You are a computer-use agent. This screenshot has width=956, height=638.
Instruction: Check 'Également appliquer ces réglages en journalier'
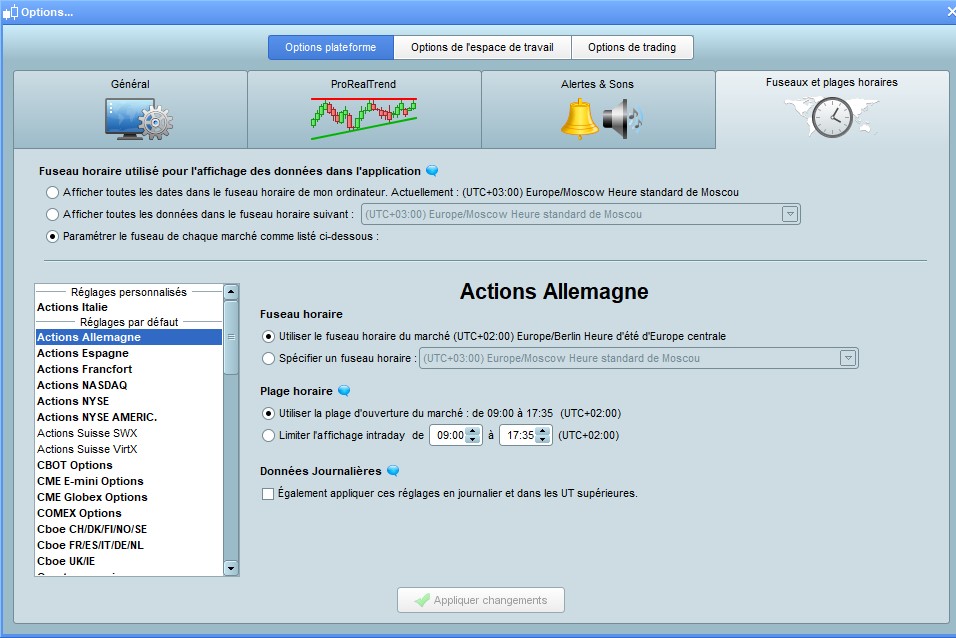click(268, 493)
